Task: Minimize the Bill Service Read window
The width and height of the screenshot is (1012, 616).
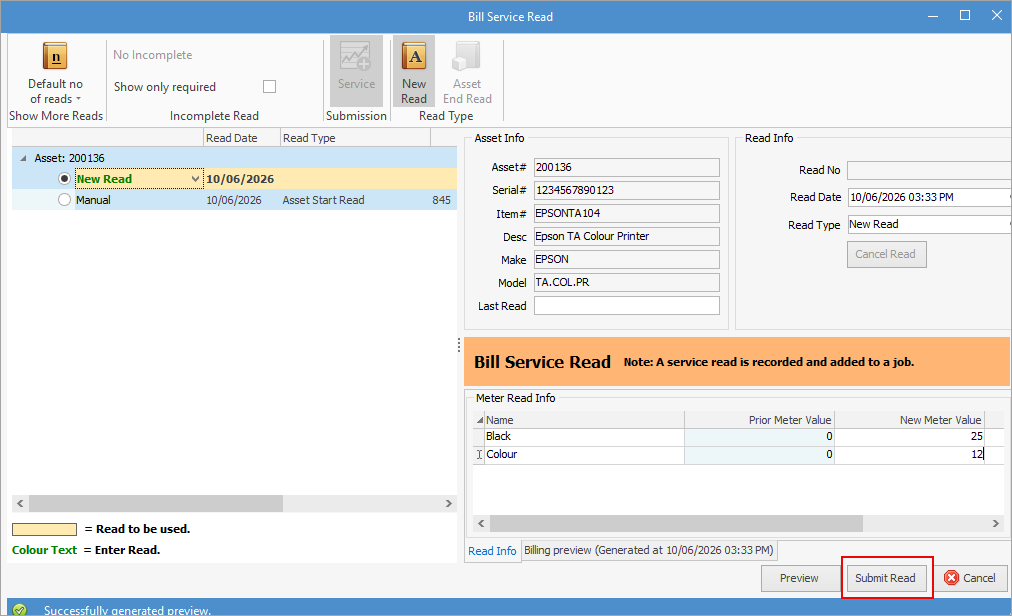Action: click(933, 15)
